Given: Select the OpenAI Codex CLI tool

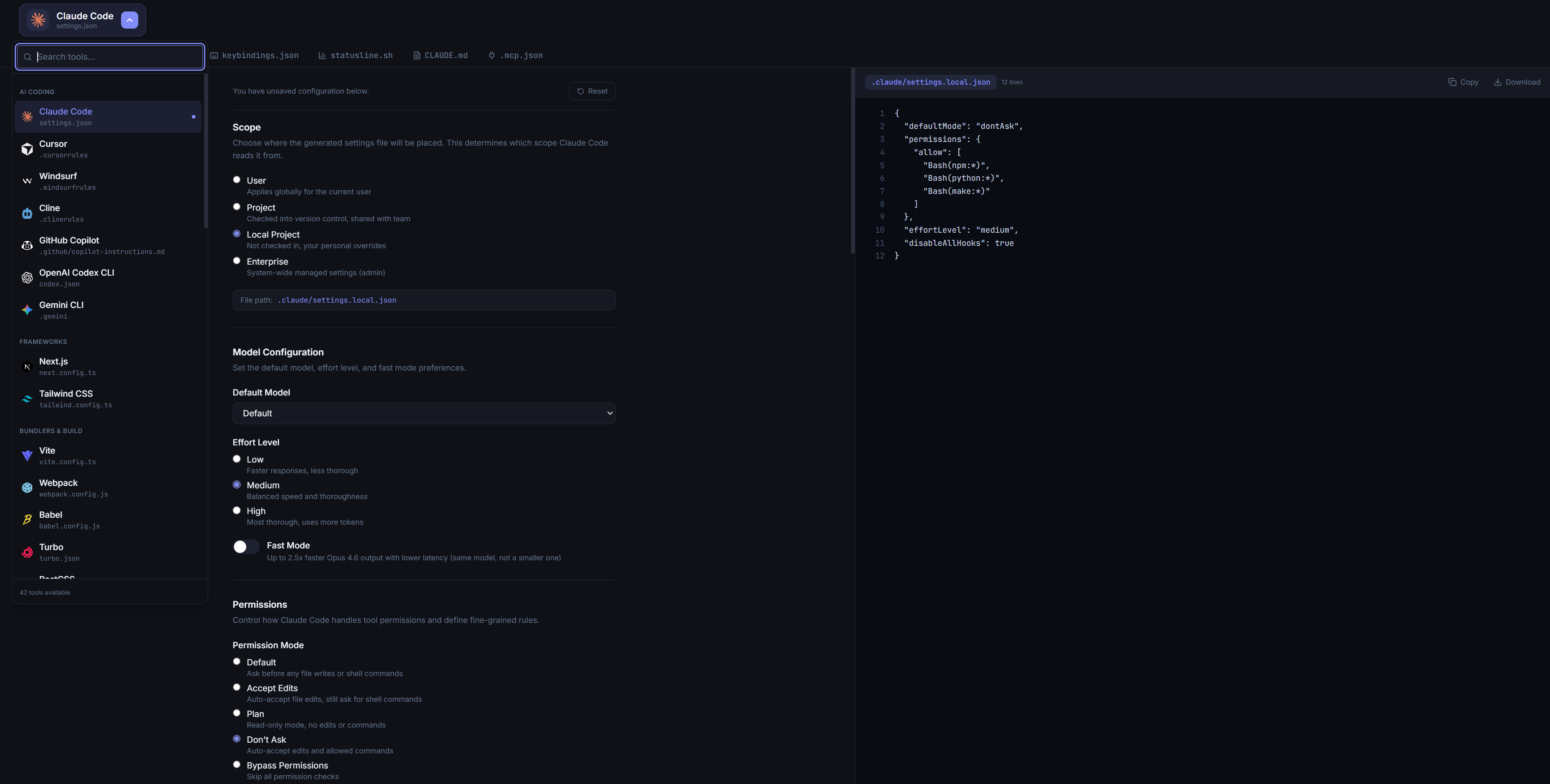Looking at the screenshot, I should pos(108,277).
